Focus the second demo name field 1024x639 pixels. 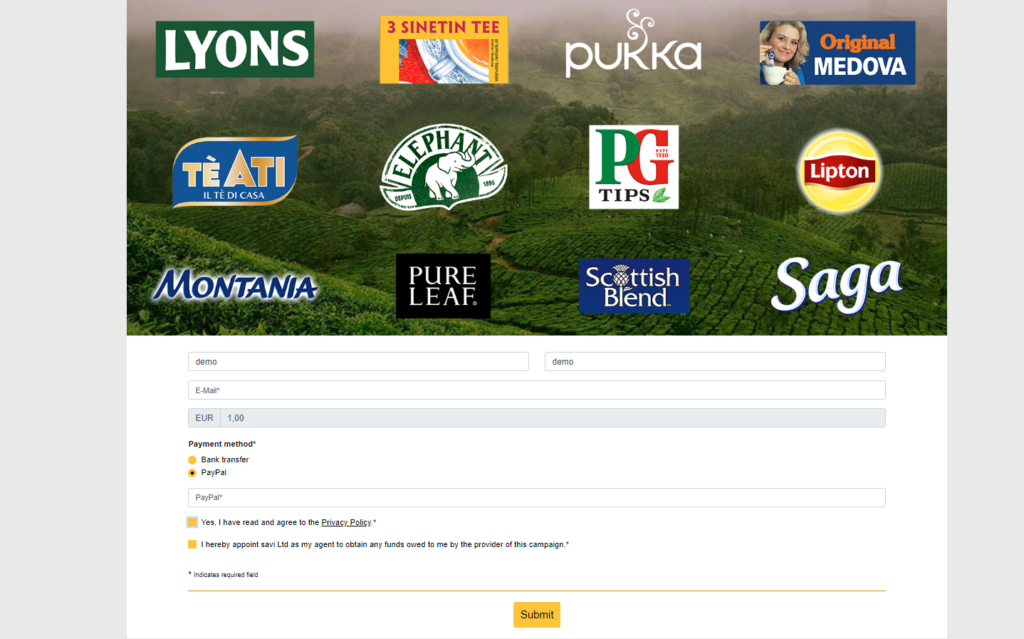715,361
